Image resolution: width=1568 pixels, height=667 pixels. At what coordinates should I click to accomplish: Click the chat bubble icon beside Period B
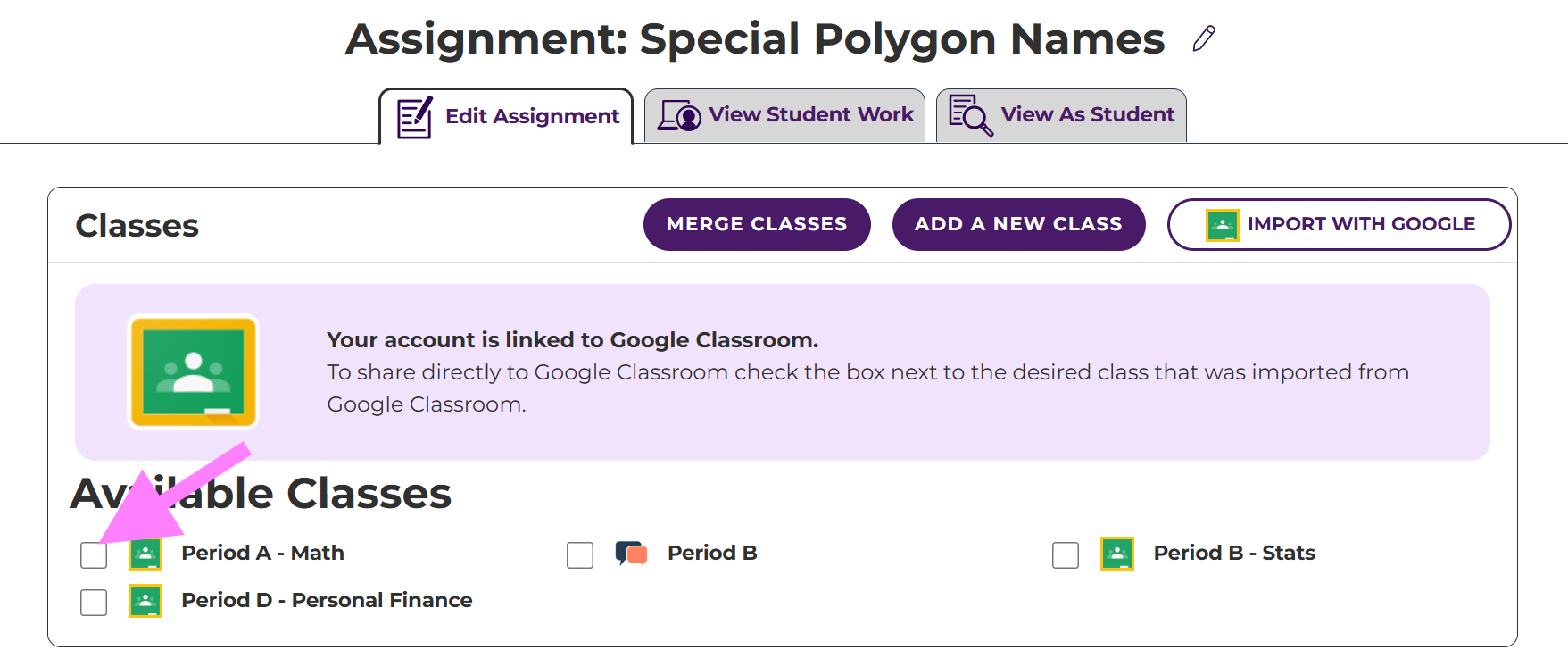tap(631, 554)
